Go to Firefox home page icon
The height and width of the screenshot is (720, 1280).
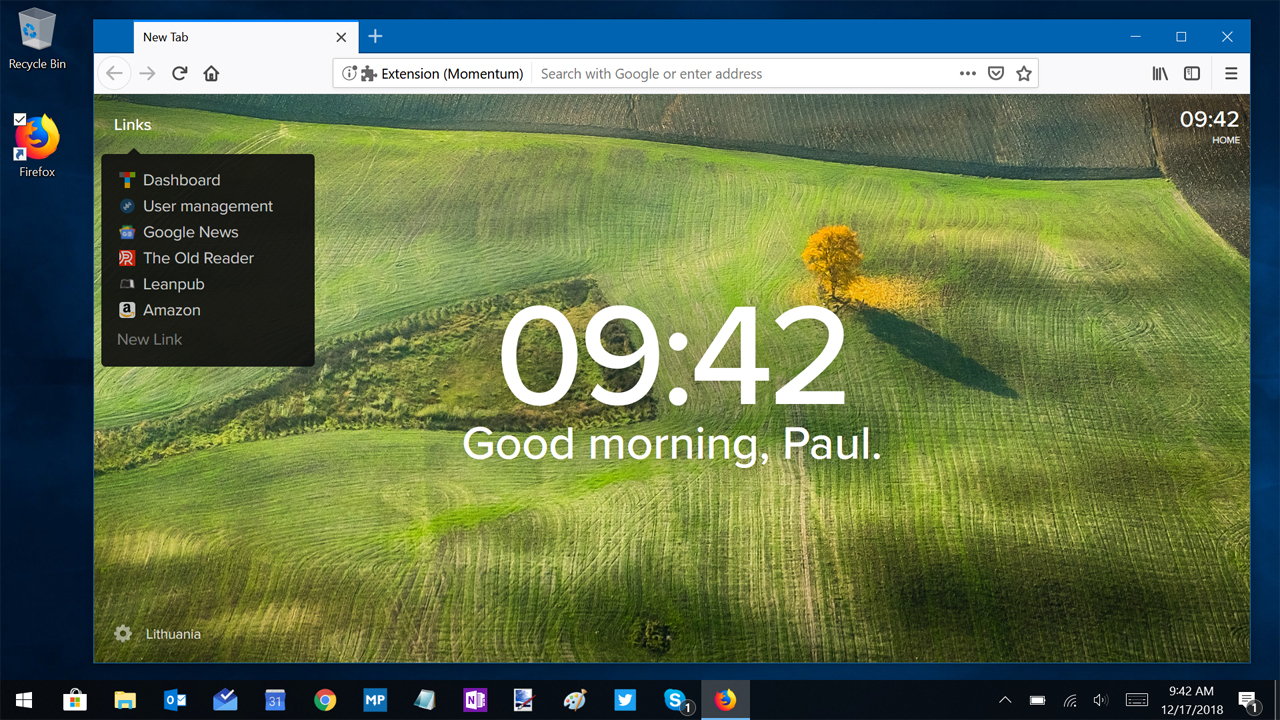coord(211,73)
